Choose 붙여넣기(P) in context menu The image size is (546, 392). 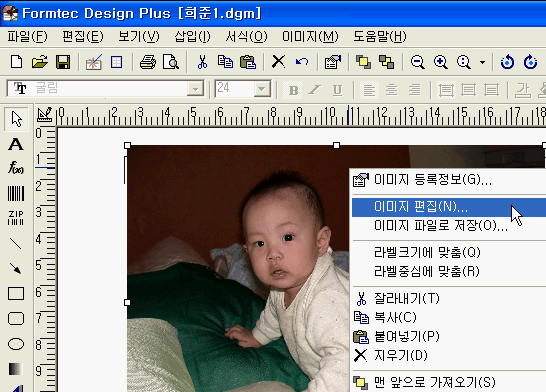tap(448, 336)
